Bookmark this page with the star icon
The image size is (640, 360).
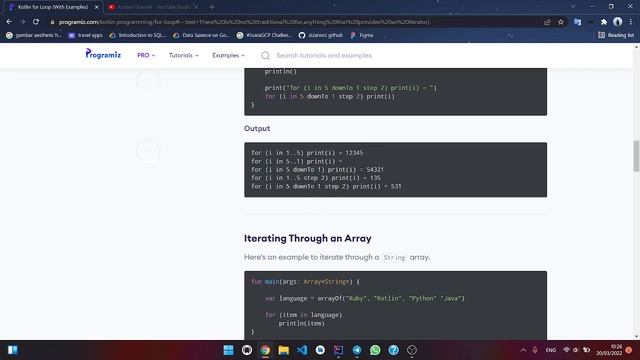[x=561, y=22]
